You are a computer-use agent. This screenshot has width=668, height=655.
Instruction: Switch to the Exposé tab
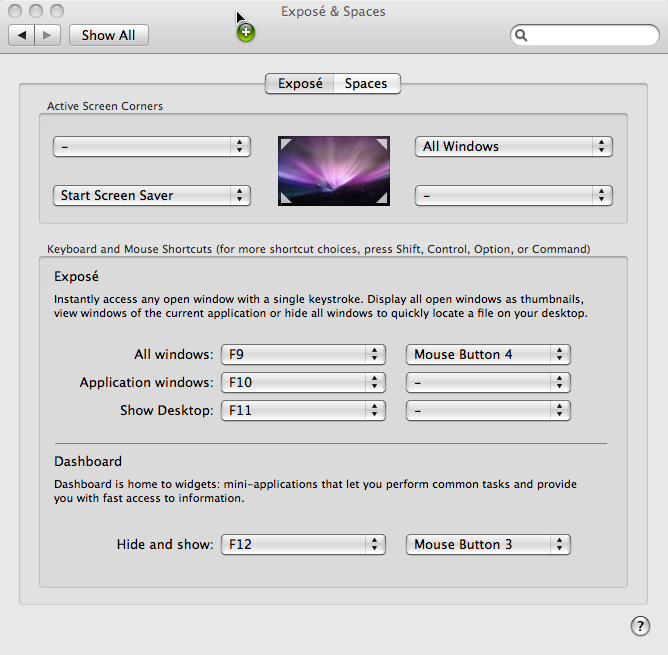(299, 84)
